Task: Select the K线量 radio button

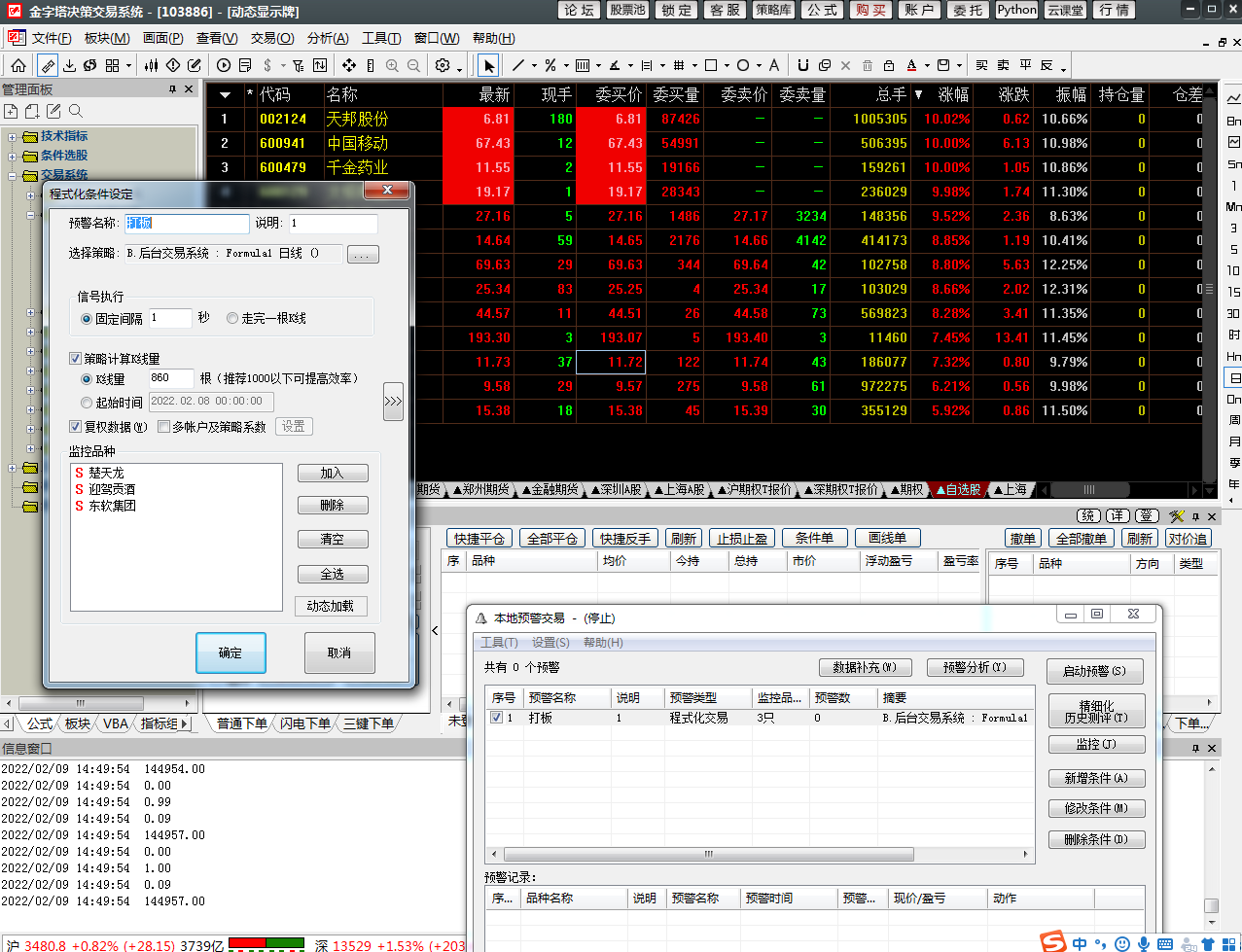Action: [87, 379]
